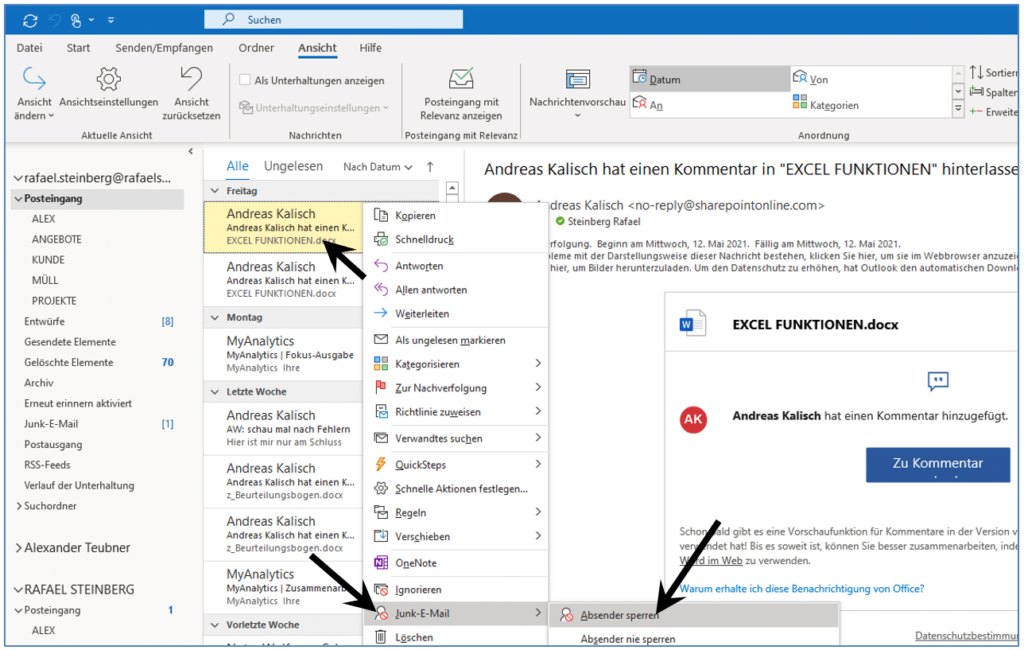This screenshot has width=1024, height=650.
Task: Open the Junk-E-Mail folder
Action: tap(51, 424)
